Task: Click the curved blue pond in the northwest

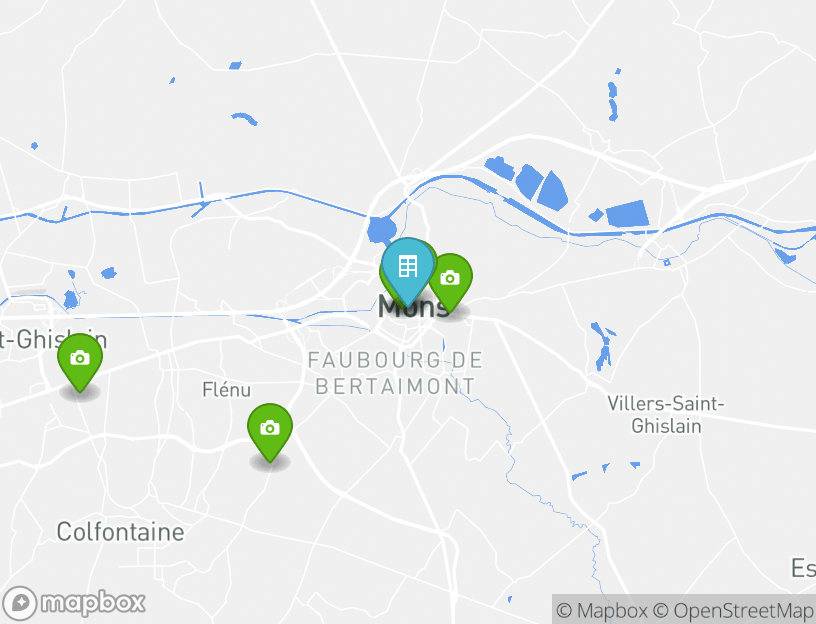Action: (245, 118)
